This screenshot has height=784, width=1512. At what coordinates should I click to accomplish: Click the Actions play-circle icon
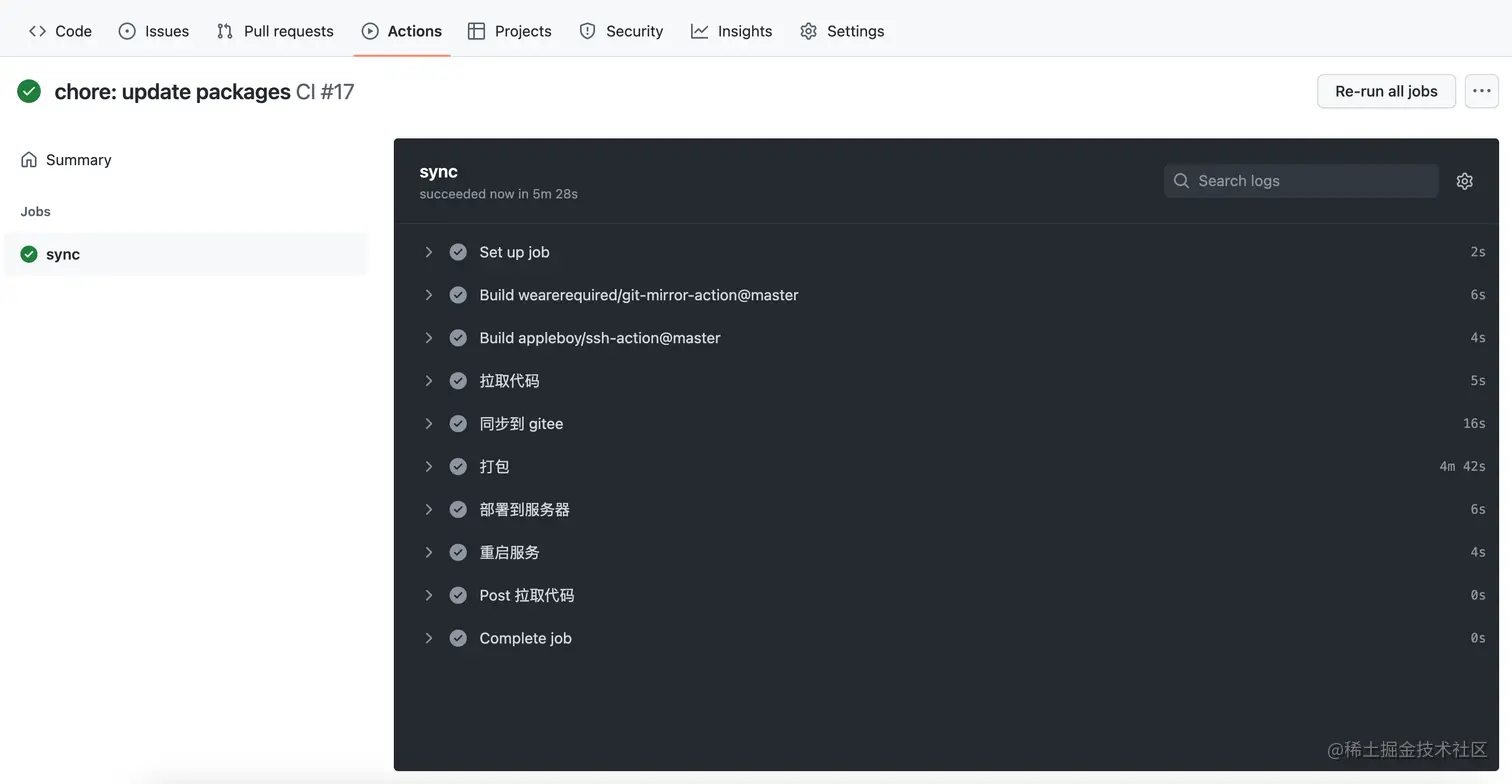pos(370,31)
